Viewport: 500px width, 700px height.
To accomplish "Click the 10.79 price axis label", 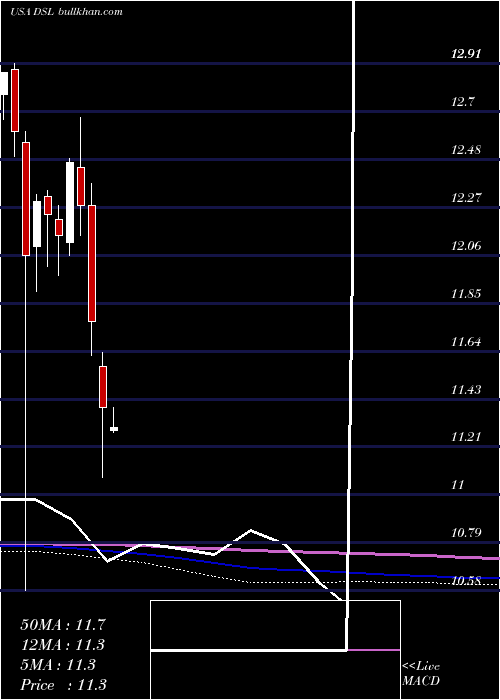I will (x=467, y=533).
